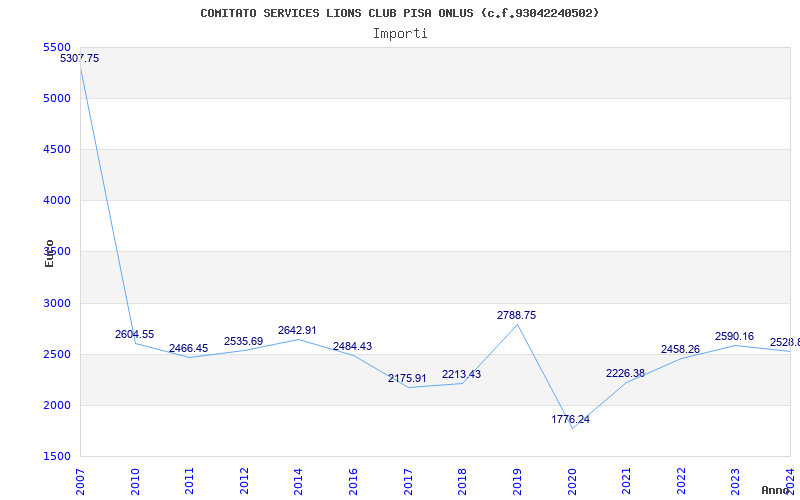Select the data label 2484.43
800x500 pixels.
pyautogui.click(x=353, y=346)
